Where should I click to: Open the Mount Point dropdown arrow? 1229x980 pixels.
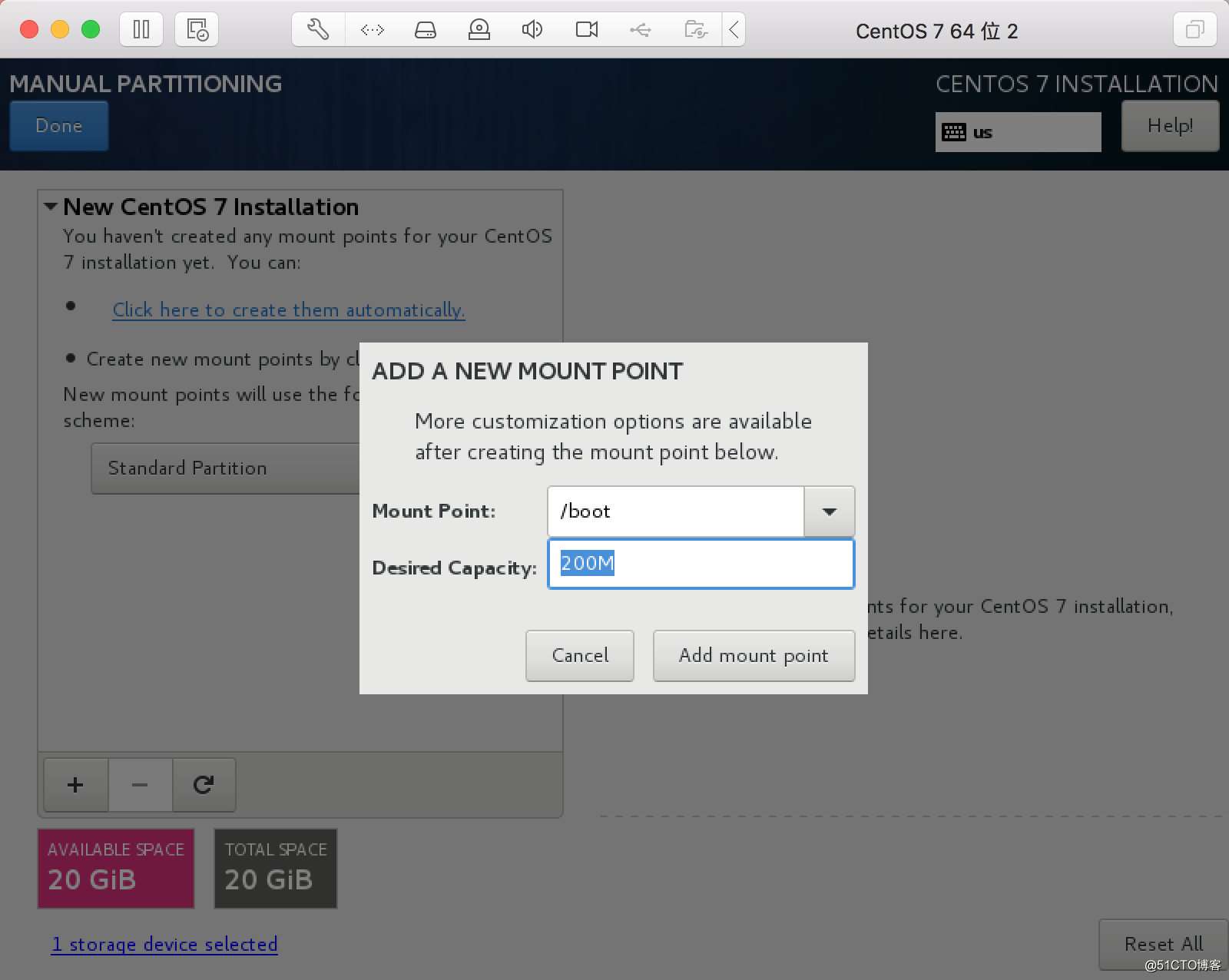point(829,512)
